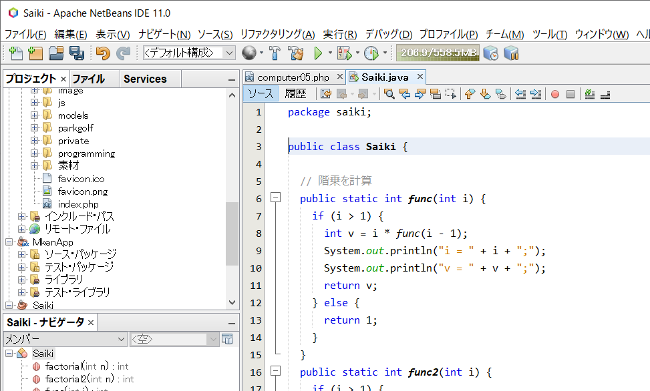650x391 pixels.
Task: Click the Save All icon
Action: click(76, 53)
